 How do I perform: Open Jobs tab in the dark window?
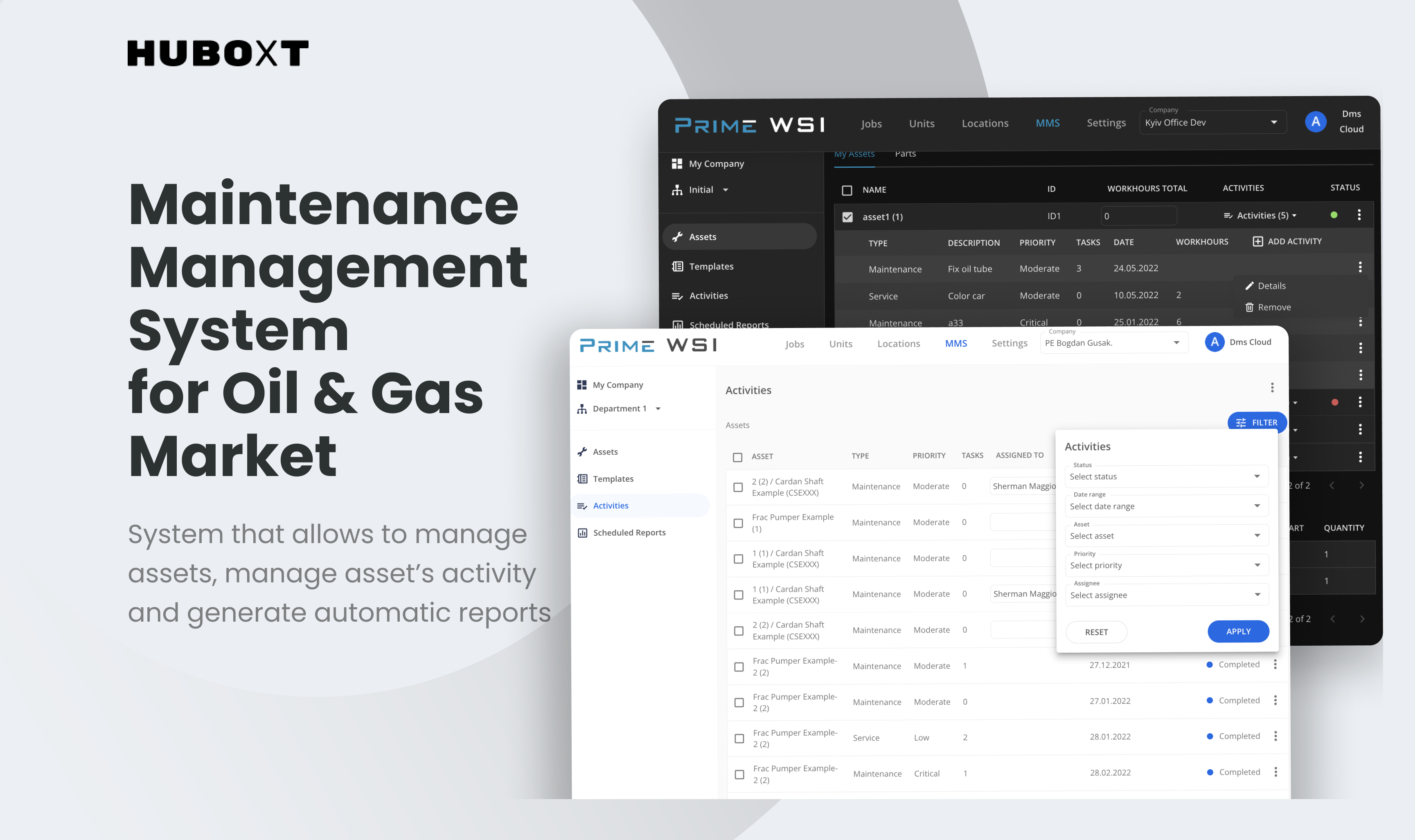coord(871,124)
